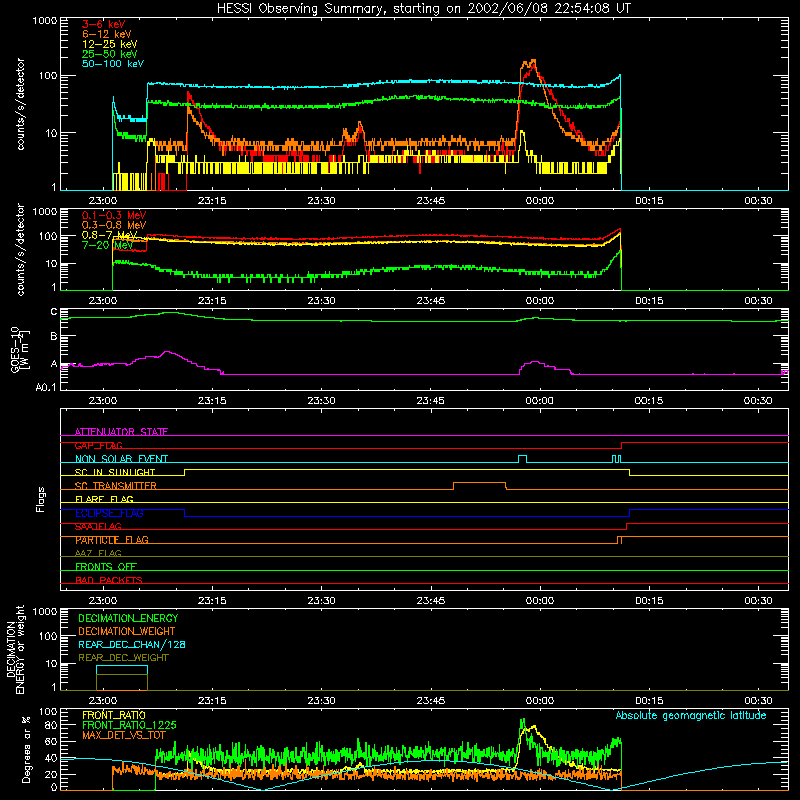Click the Degrees or % axis title

pos(26,749)
